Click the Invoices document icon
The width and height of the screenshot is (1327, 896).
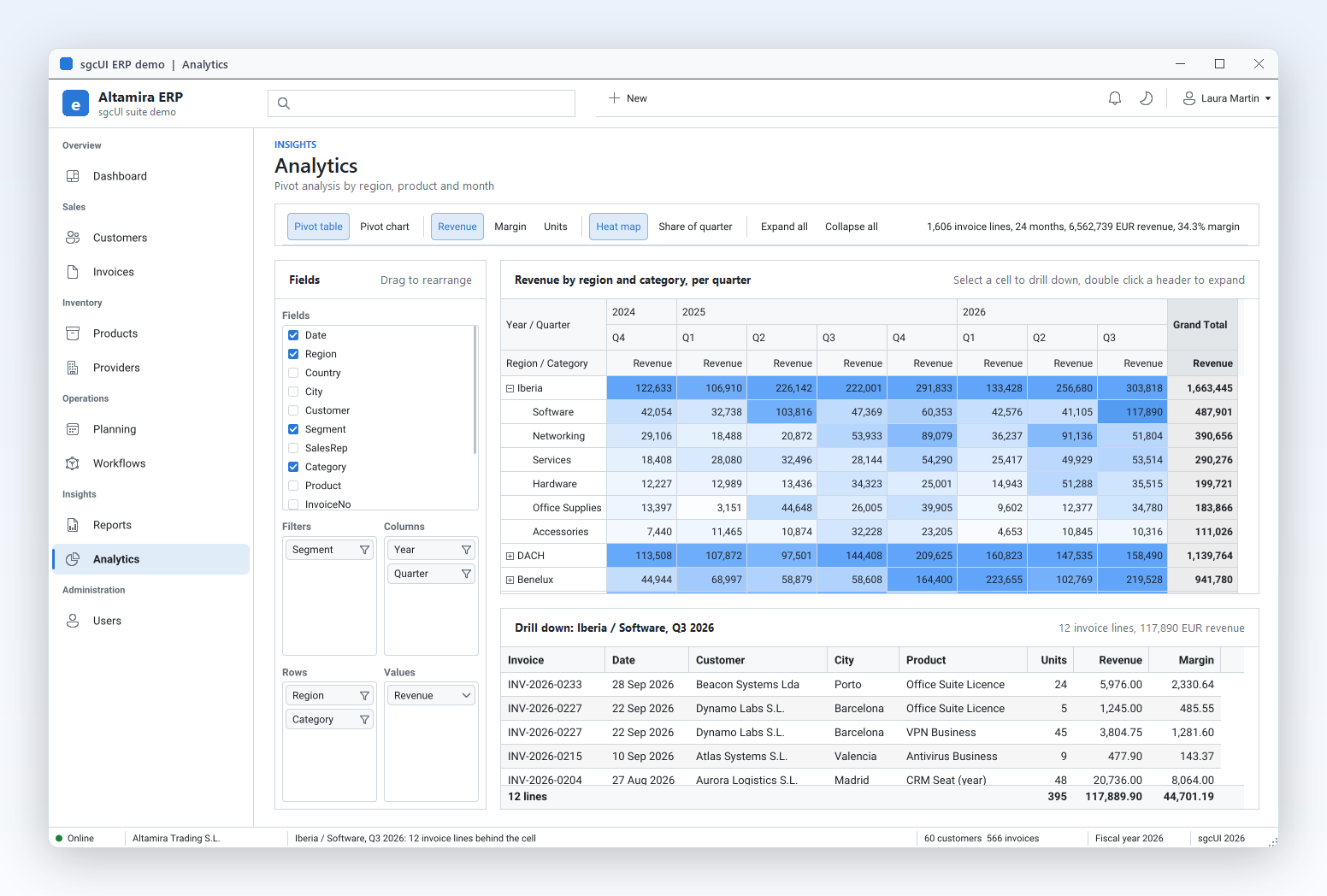[x=73, y=272]
